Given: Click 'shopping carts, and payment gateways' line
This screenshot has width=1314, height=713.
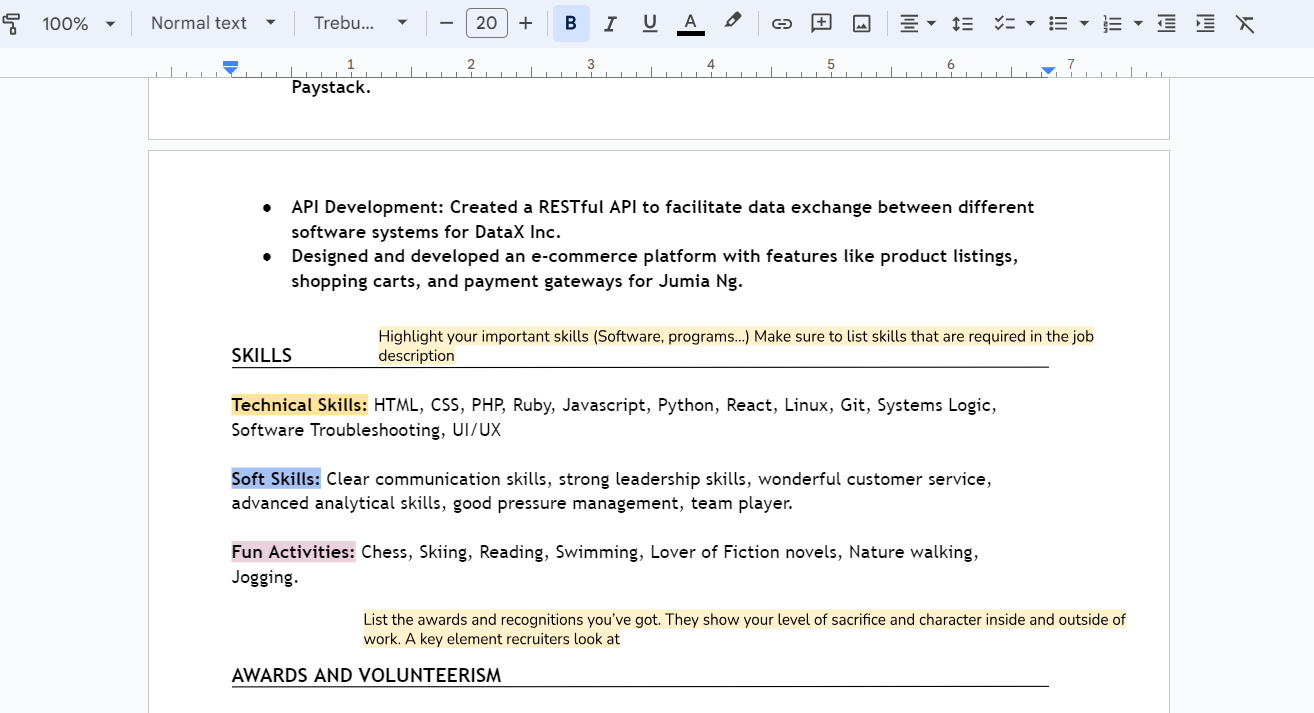Looking at the screenshot, I should click(x=517, y=281).
